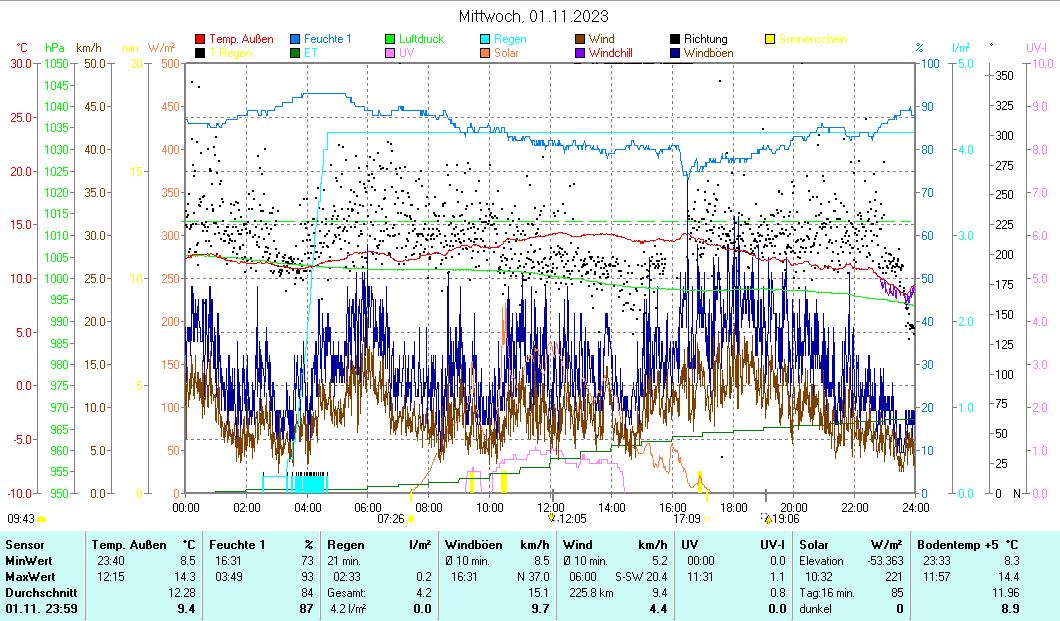Image resolution: width=1060 pixels, height=621 pixels.
Task: Click the solar noon marker at 12:05
Action: [x=552, y=518]
